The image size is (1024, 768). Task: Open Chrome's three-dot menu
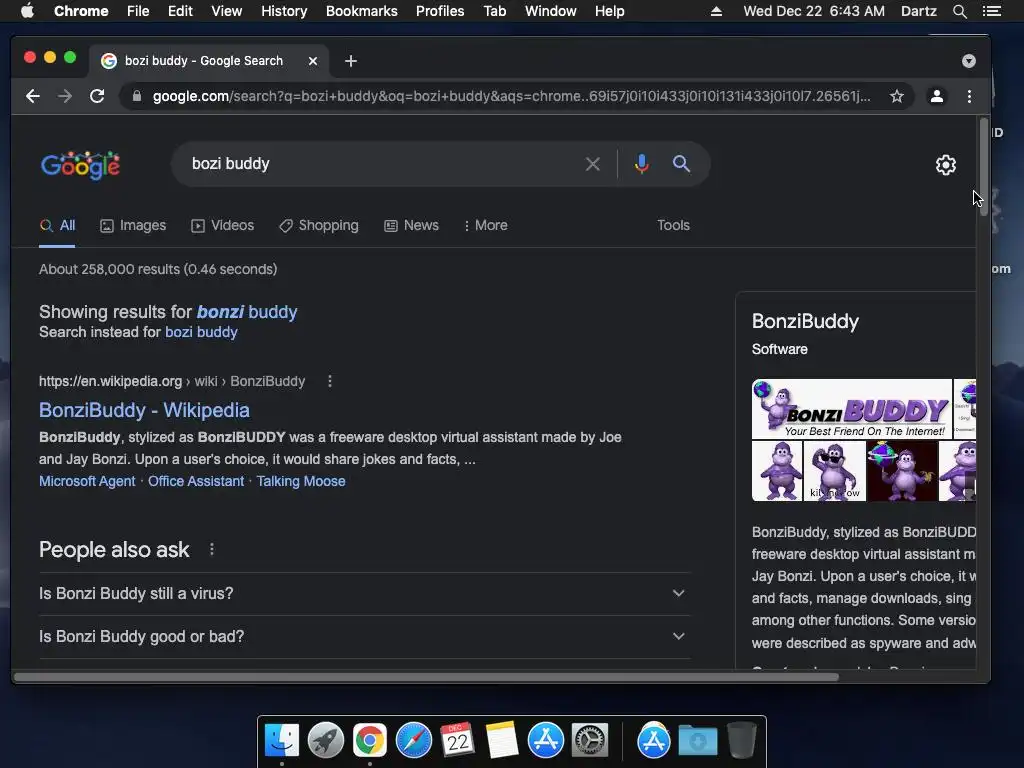coord(969,96)
